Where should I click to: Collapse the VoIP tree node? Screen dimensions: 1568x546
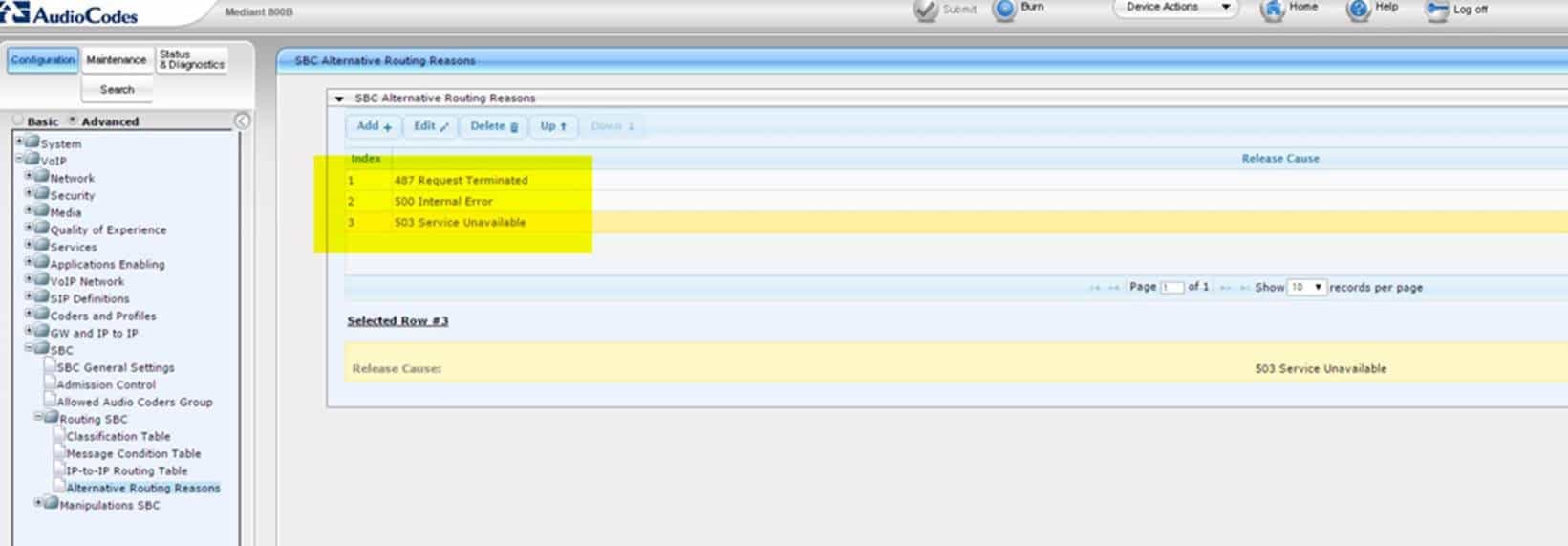coord(18,159)
